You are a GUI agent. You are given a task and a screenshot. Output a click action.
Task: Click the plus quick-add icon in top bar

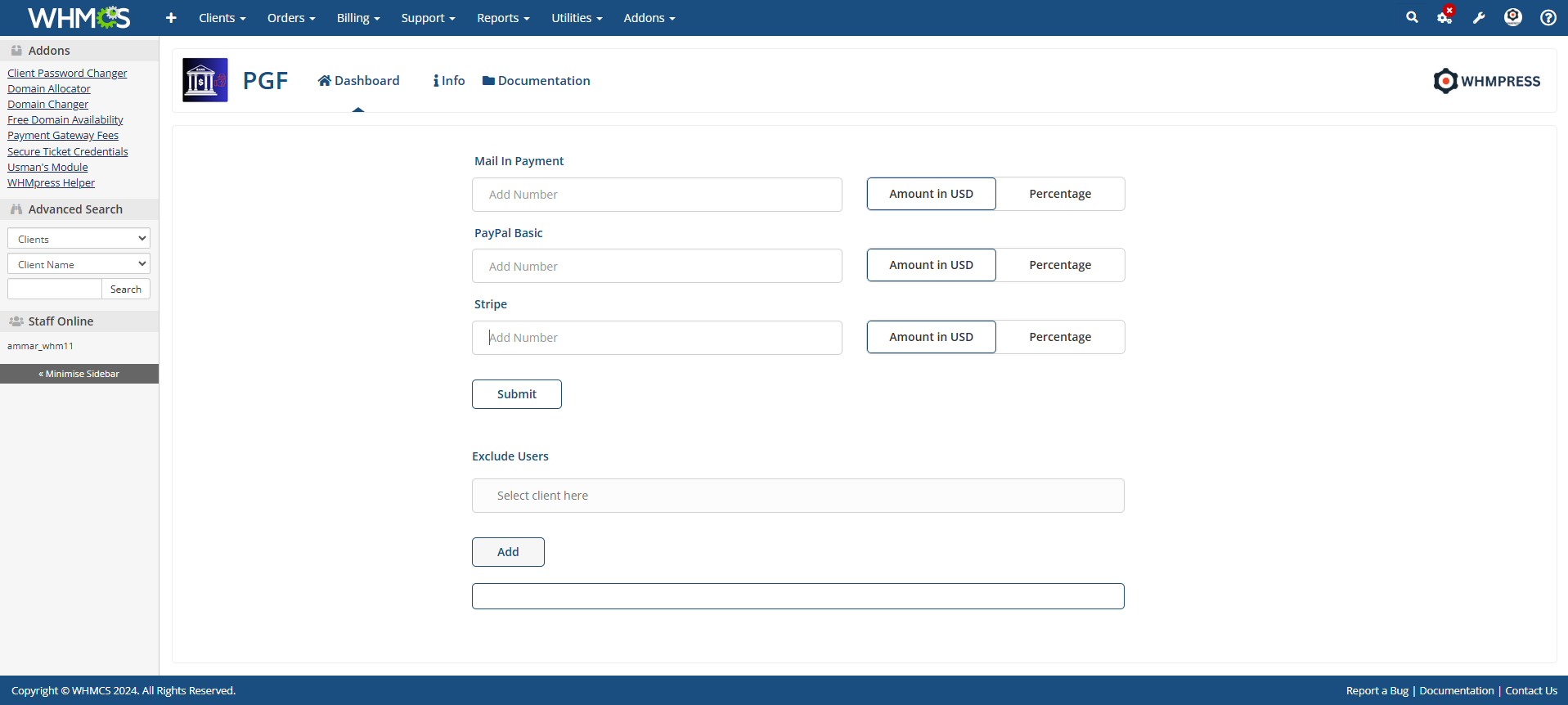(171, 18)
